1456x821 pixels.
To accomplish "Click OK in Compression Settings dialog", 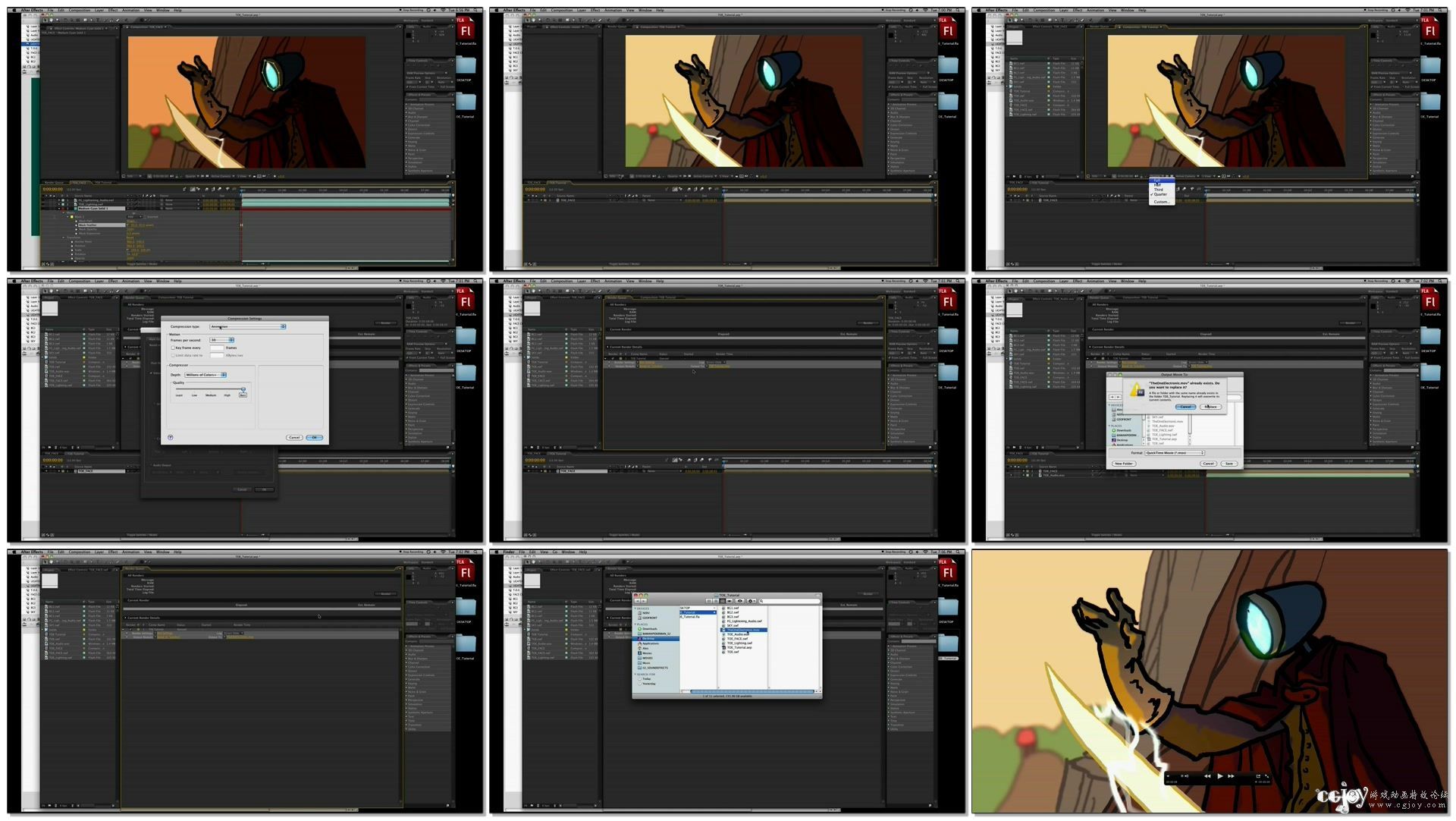I will click(x=315, y=438).
